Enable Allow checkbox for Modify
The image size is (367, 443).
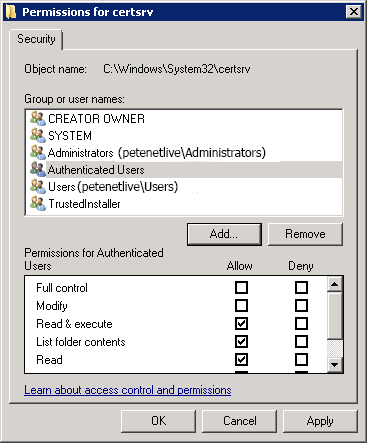(x=241, y=305)
